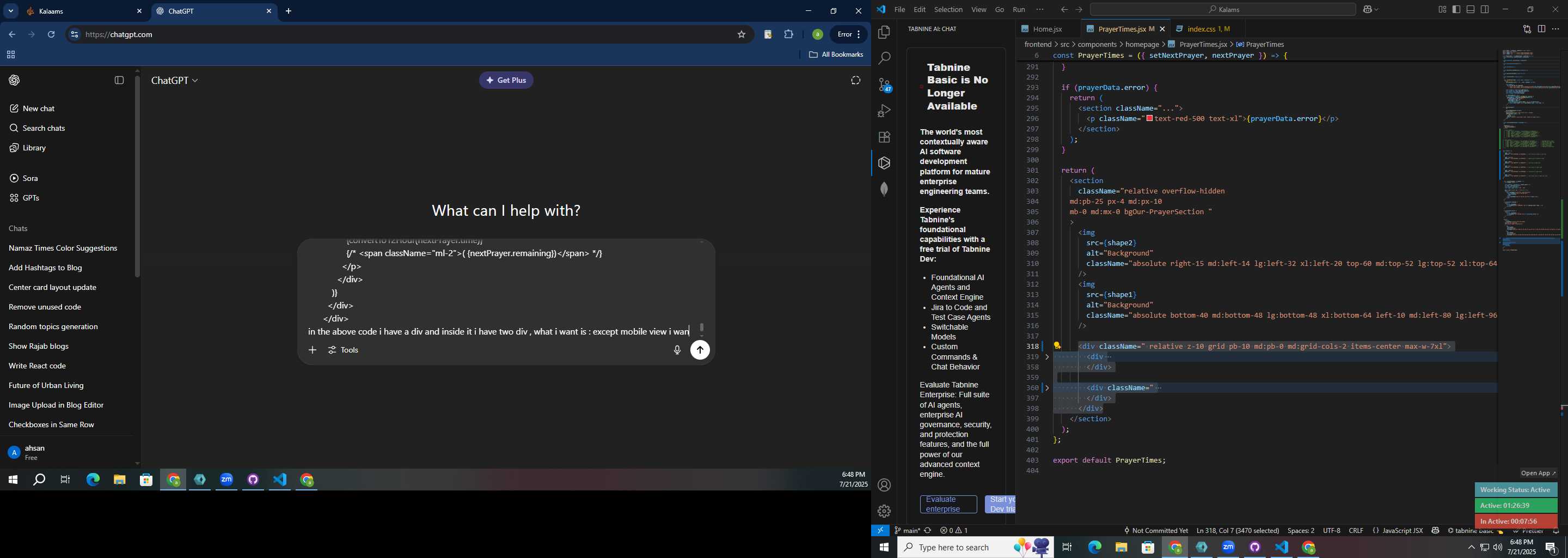Click ChatGPT logo in sidebar
The width and height of the screenshot is (1568, 558).
[x=14, y=81]
